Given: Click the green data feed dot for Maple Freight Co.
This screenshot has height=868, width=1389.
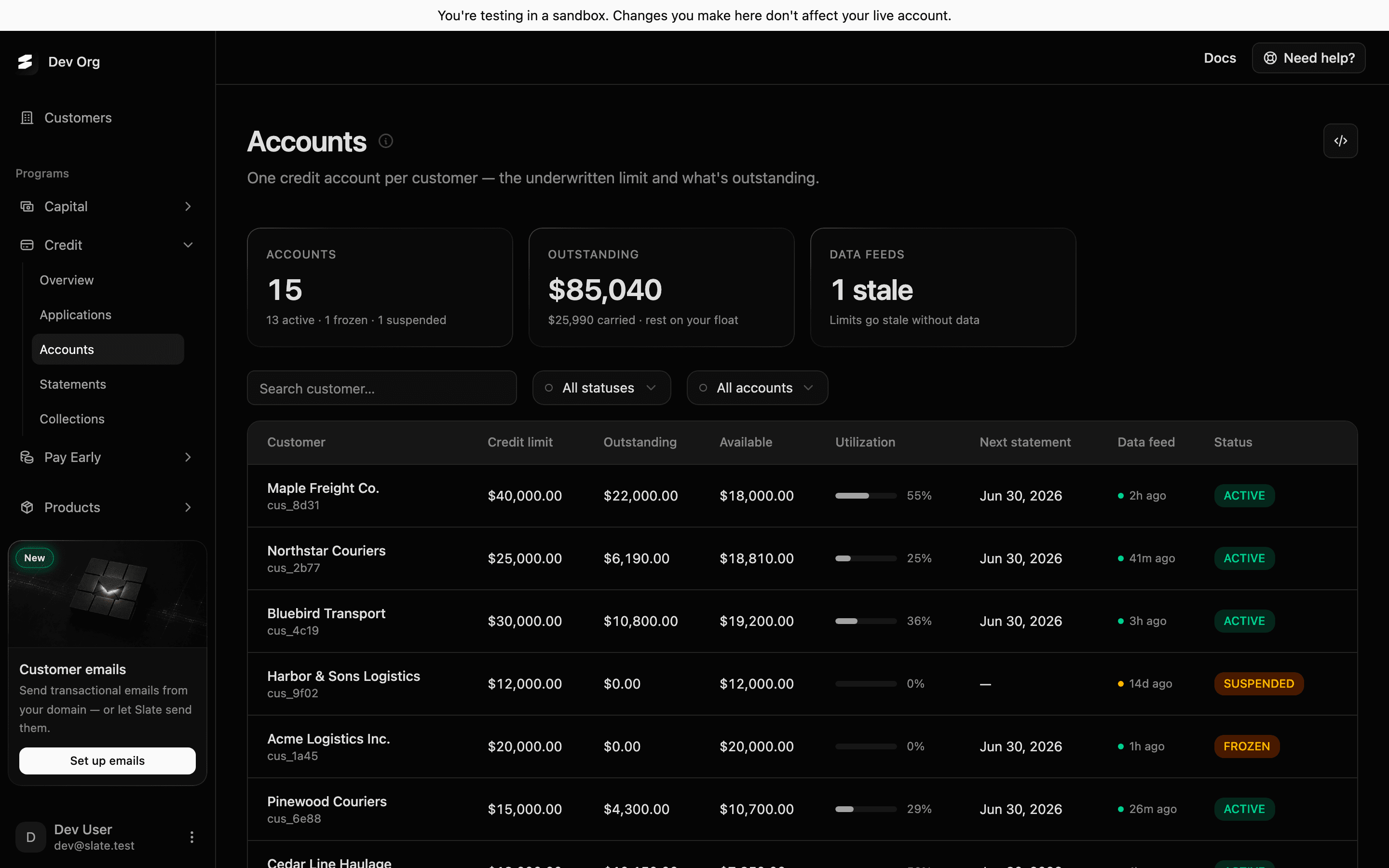Looking at the screenshot, I should 1120,495.
